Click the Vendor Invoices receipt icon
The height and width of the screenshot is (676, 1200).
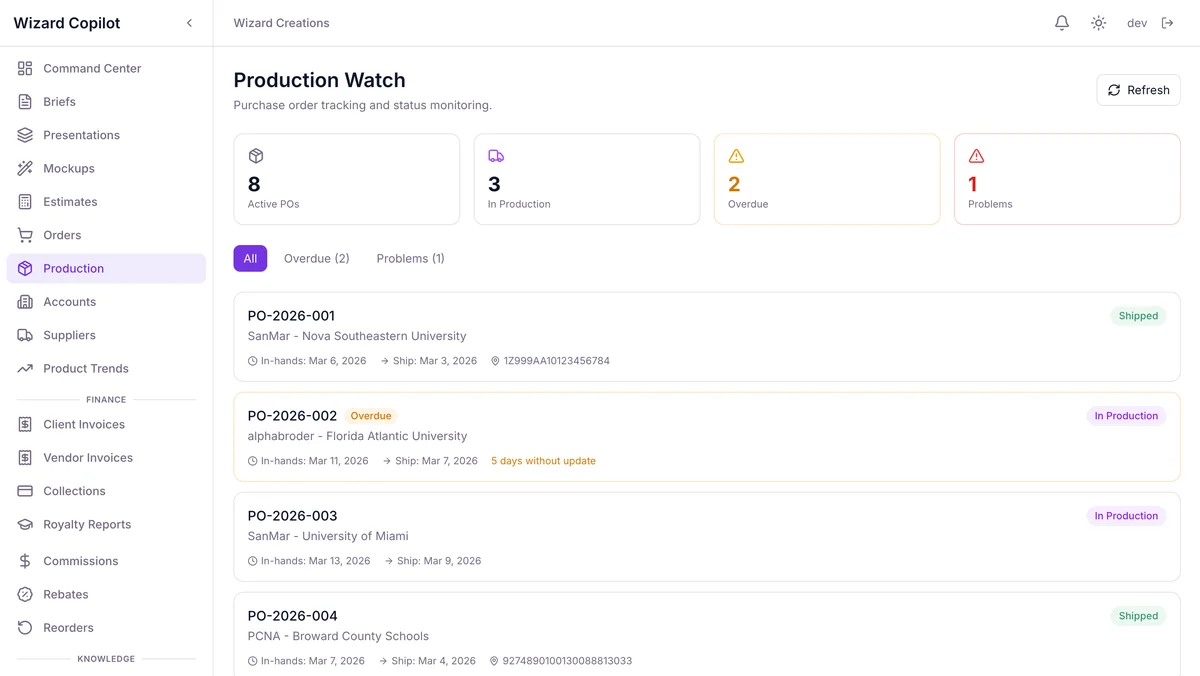coord(25,458)
